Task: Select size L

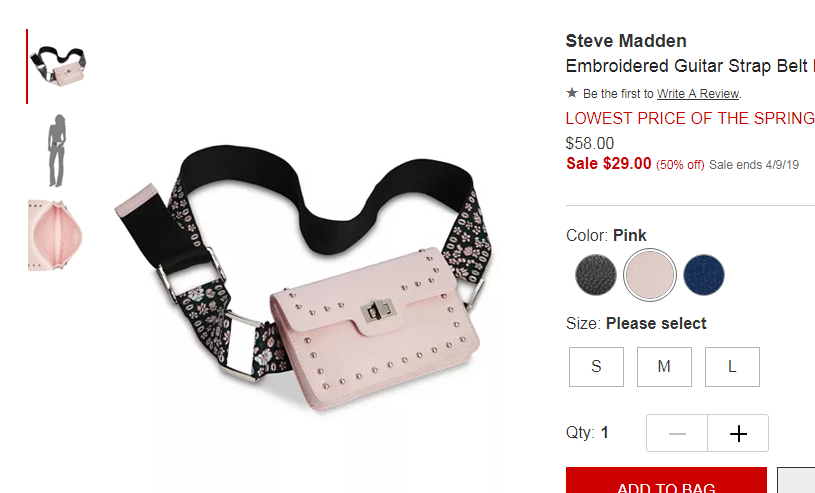Action: (732, 367)
